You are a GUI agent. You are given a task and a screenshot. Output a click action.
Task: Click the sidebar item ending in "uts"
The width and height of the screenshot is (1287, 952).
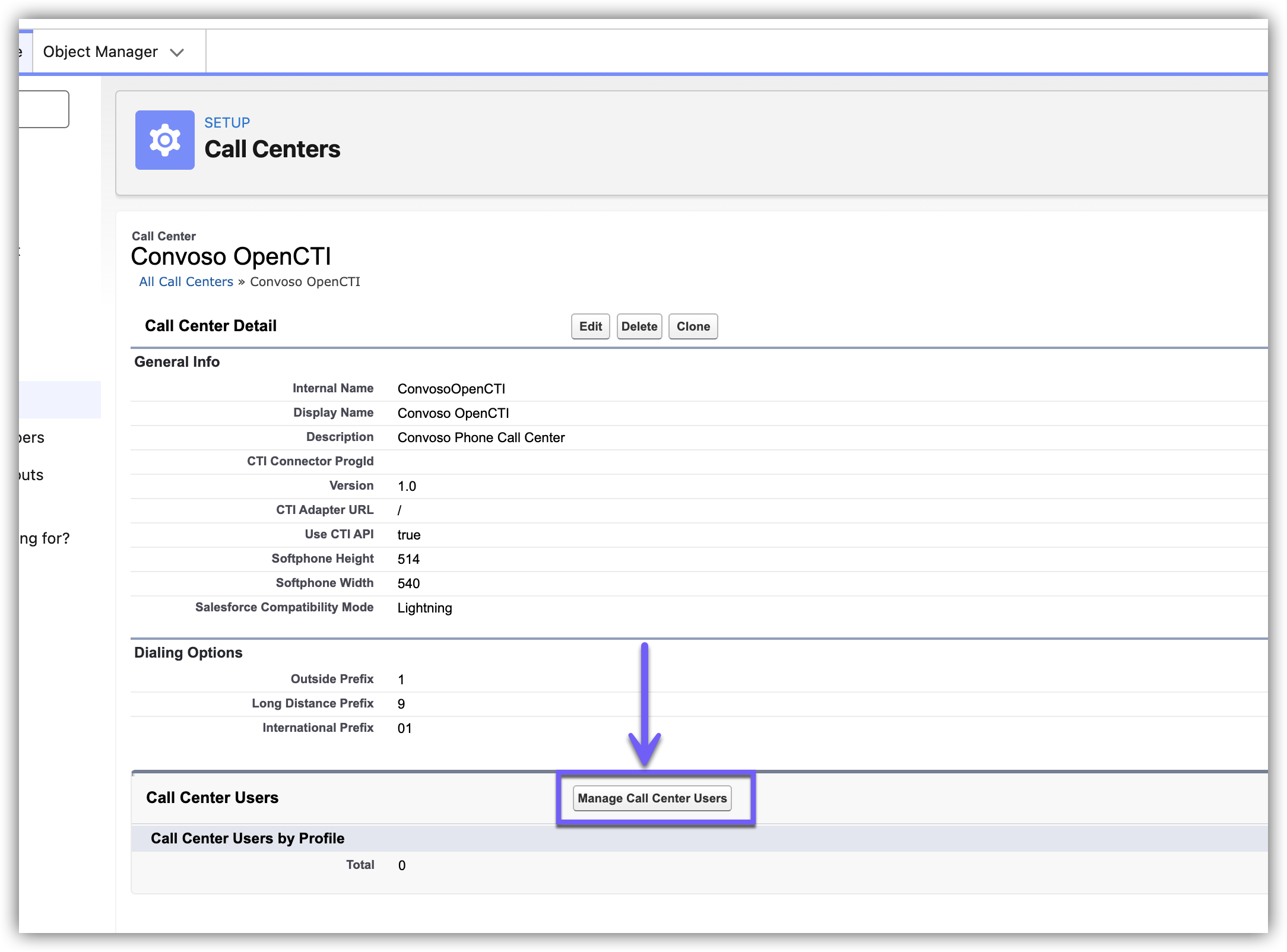coord(31,475)
